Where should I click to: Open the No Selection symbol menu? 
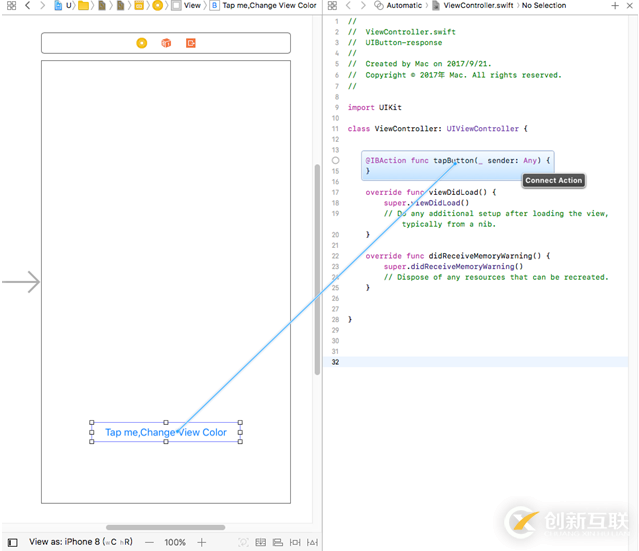[544, 5]
